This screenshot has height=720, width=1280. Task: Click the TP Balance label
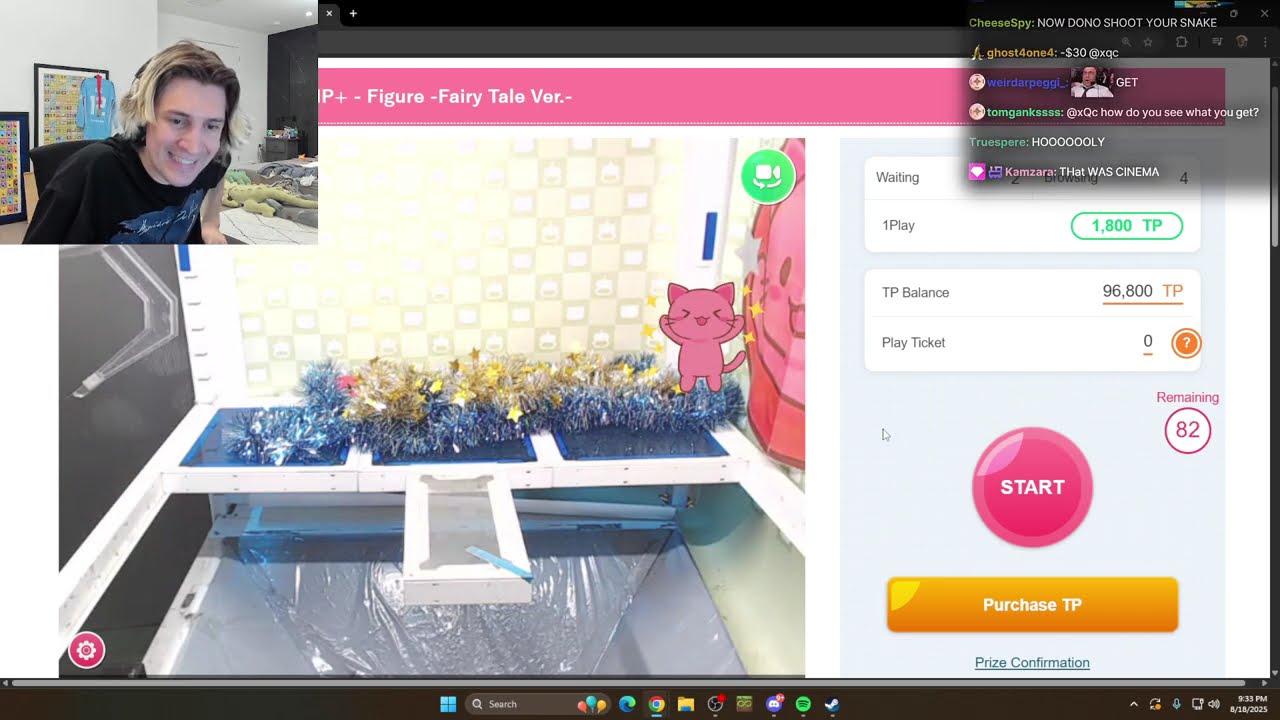click(x=915, y=292)
